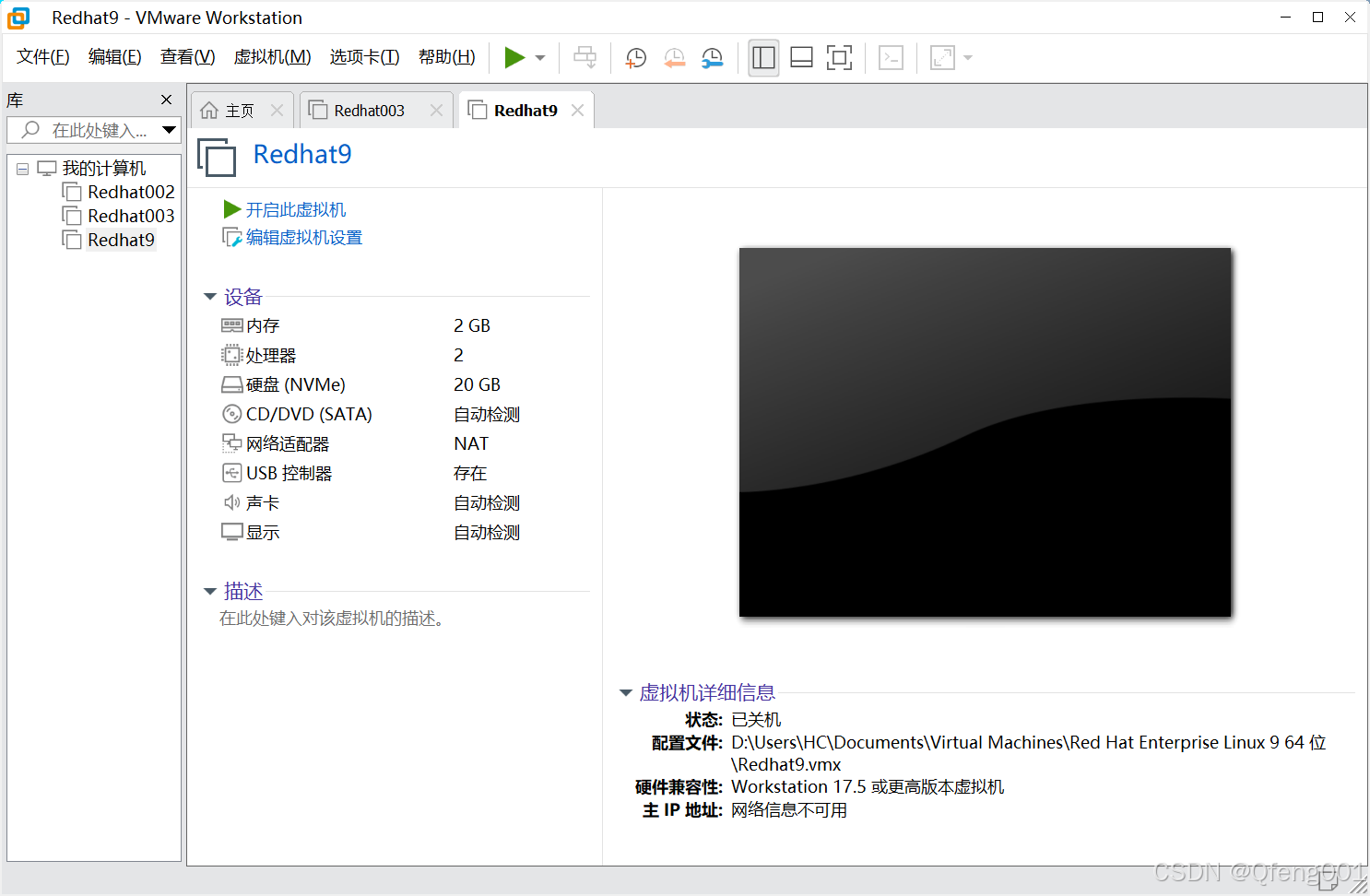Screen dimensions: 1370x896
Task: Select Redhat9 in the library tree
Action: [121, 240]
